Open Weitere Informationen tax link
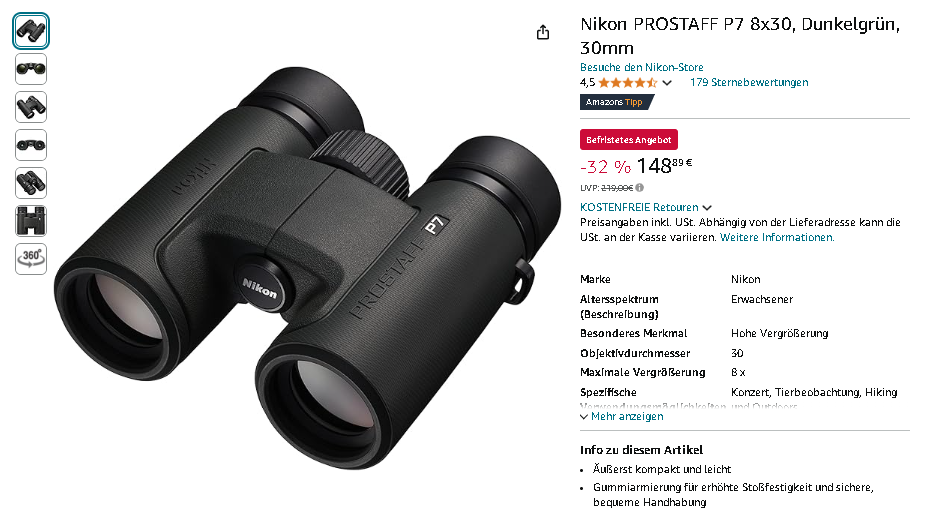926x512 pixels. click(777, 237)
